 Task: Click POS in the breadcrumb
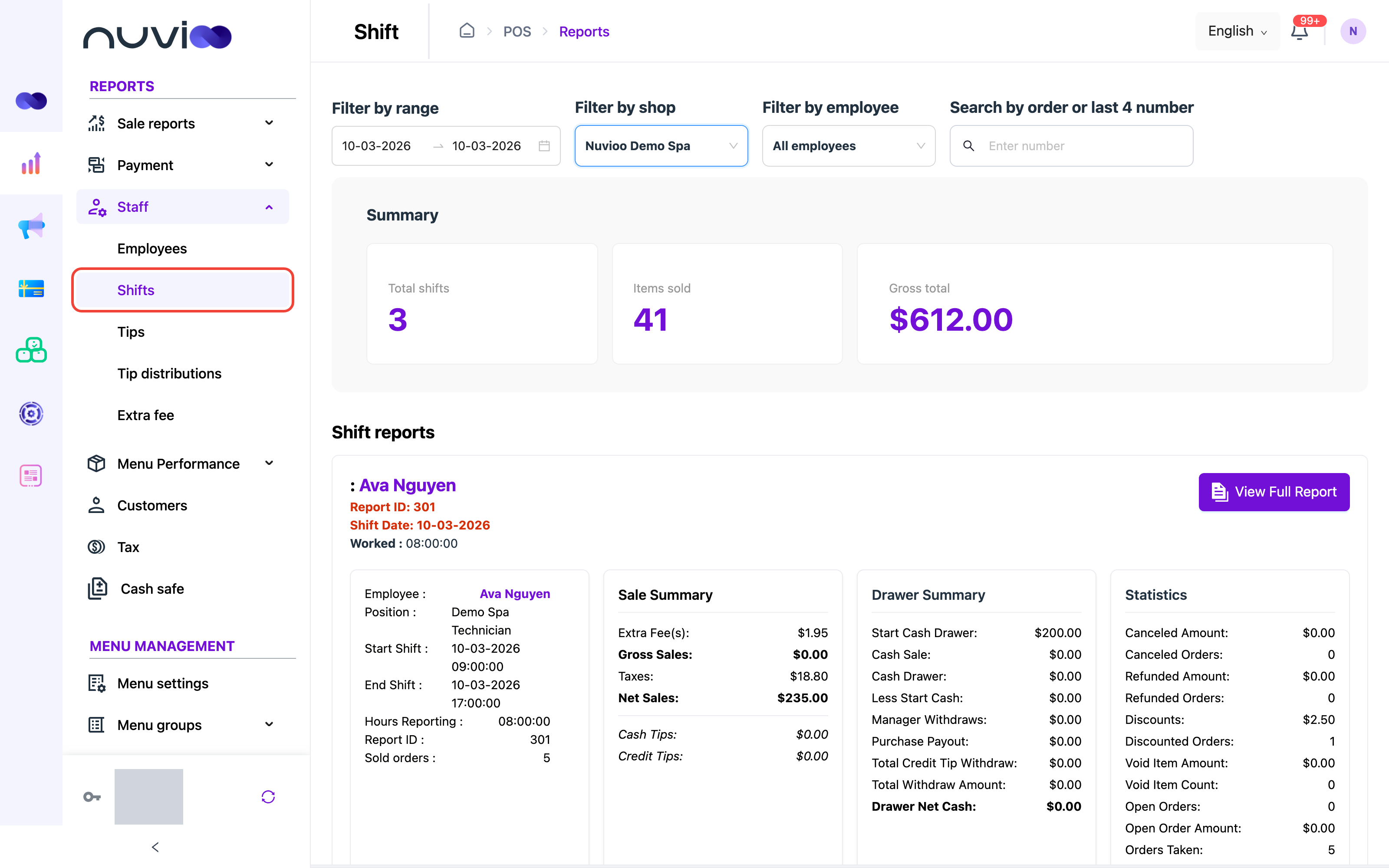[517, 32]
